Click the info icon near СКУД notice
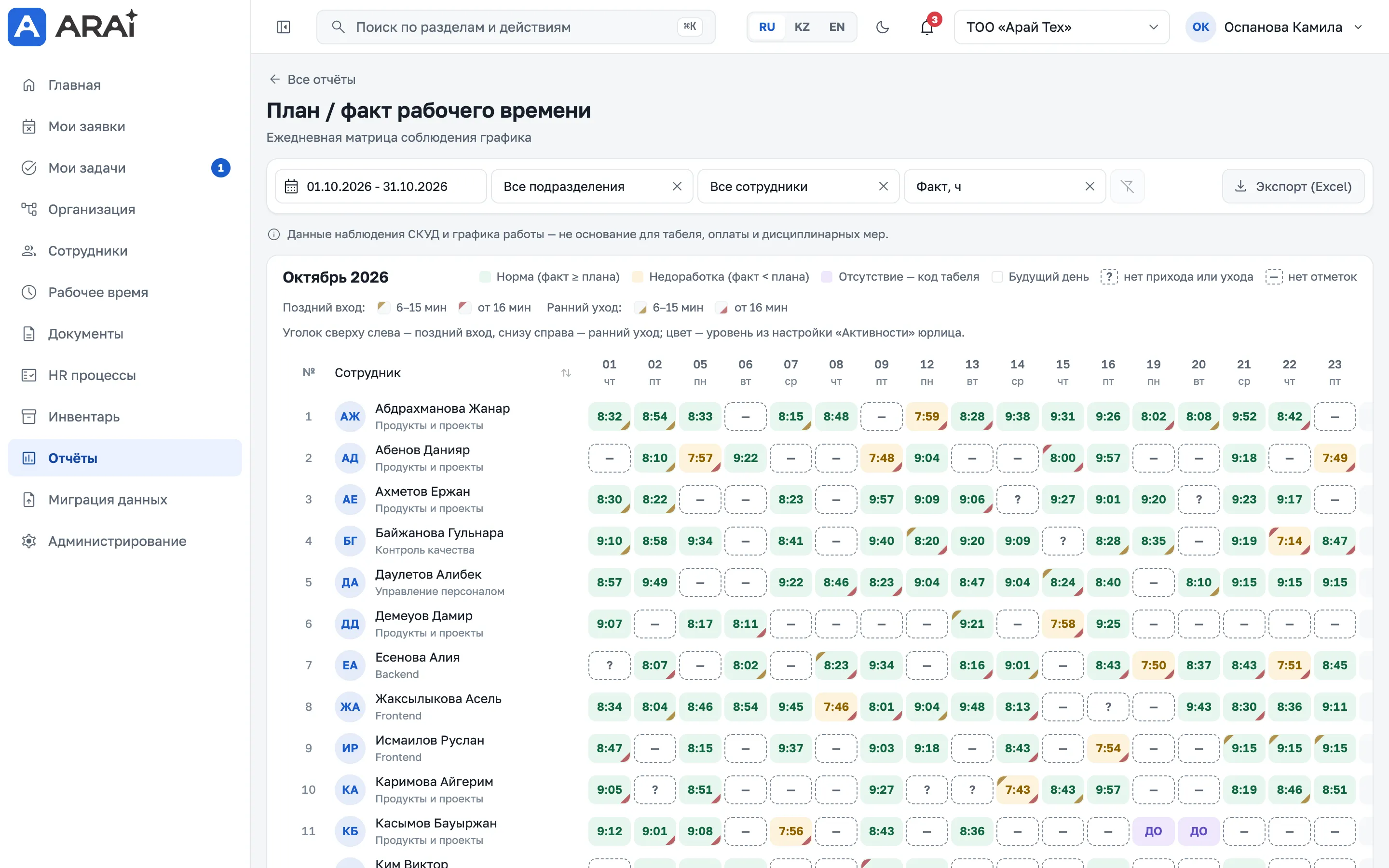The width and height of the screenshot is (1389, 868). click(x=274, y=234)
